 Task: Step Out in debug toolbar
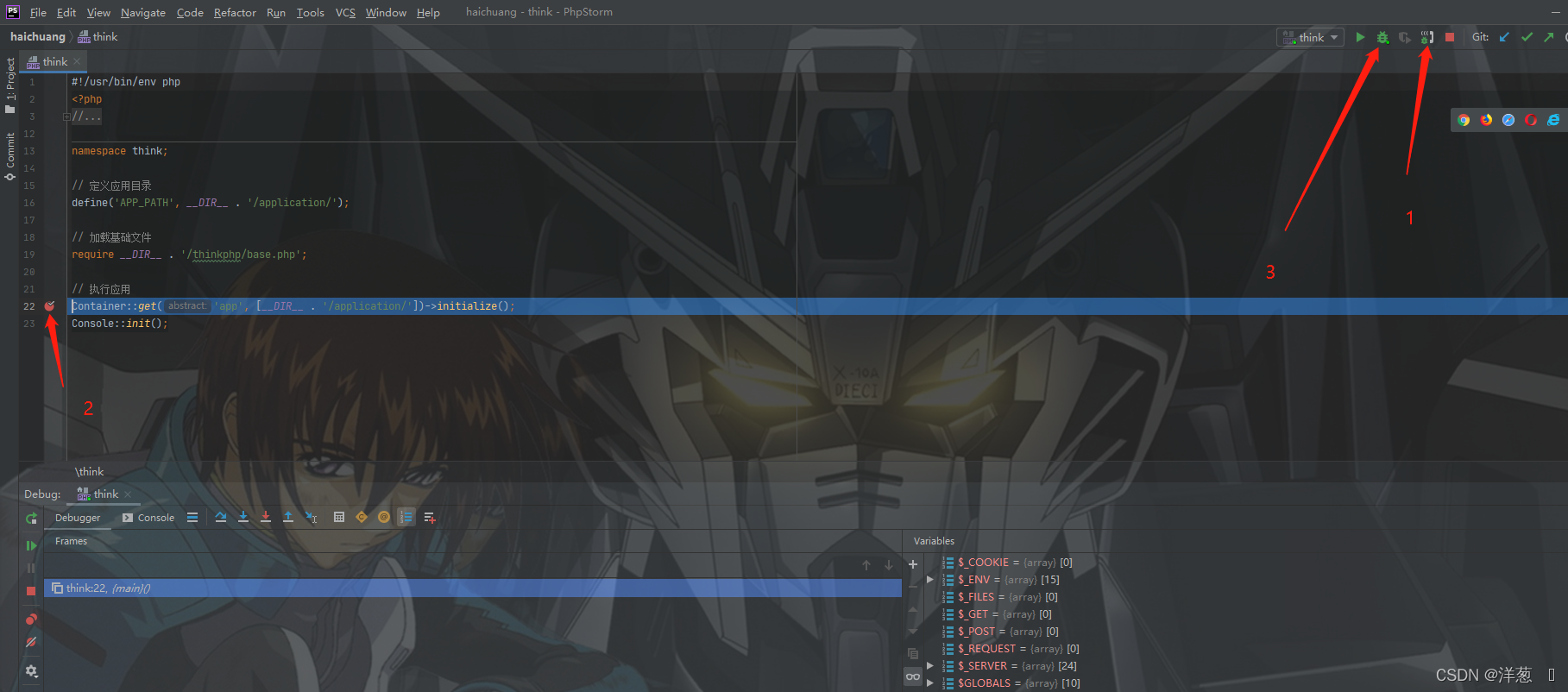(288, 518)
